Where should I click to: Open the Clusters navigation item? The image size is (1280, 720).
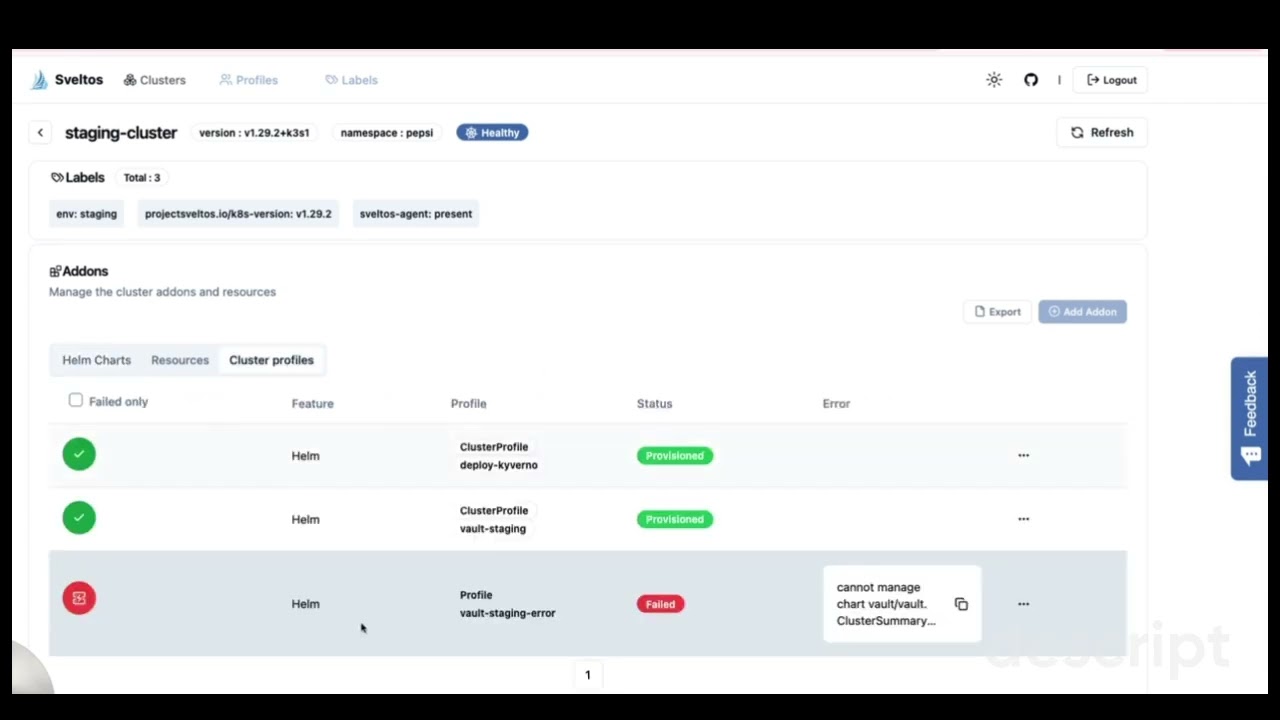(x=155, y=80)
